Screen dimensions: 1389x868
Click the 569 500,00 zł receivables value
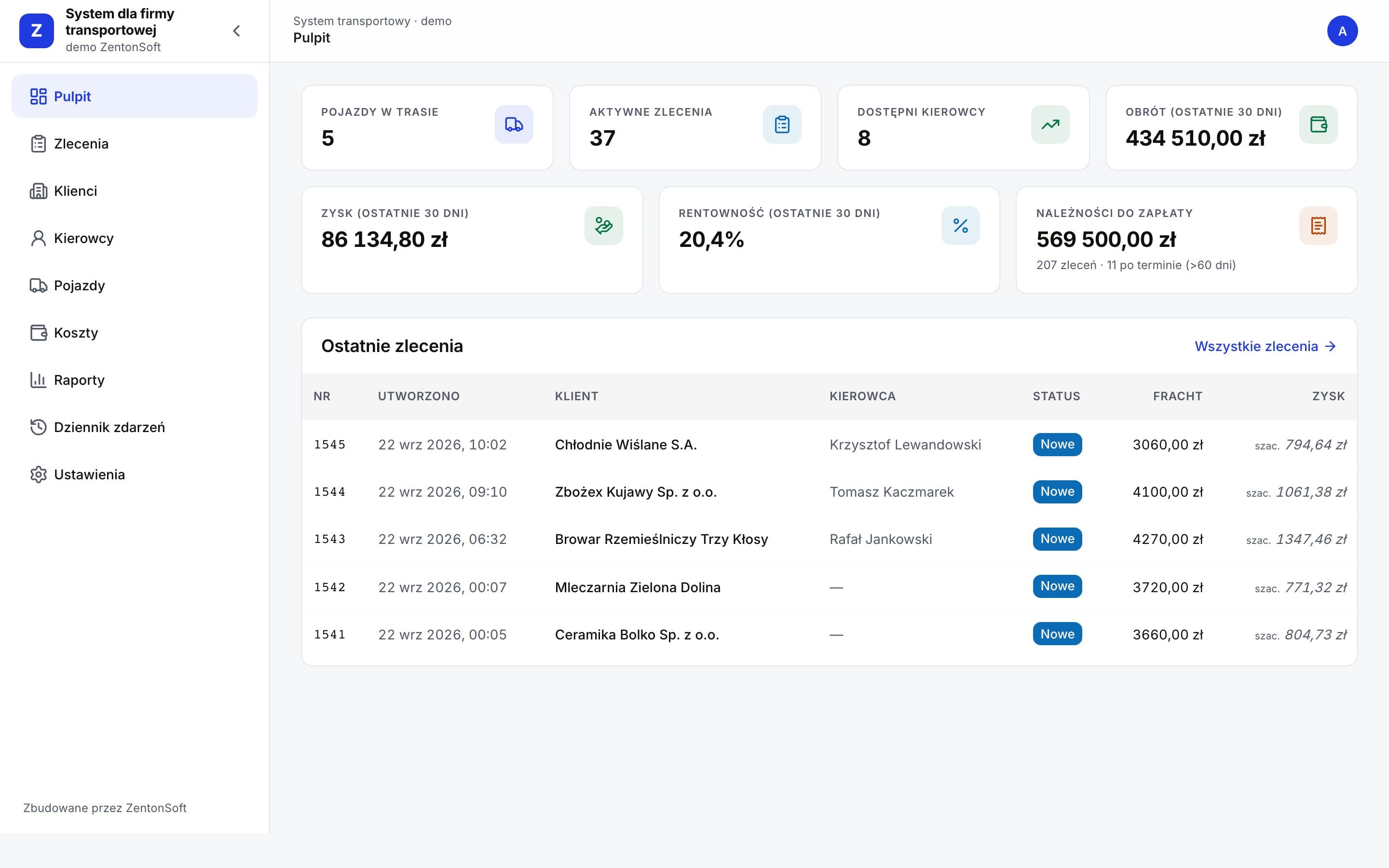click(1105, 239)
